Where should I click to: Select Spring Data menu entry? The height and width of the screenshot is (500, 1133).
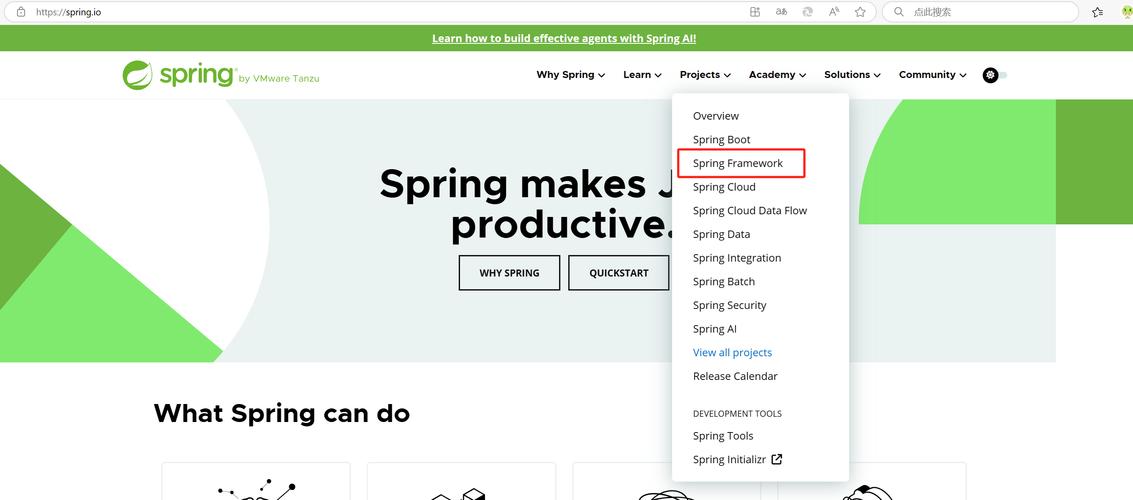[721, 234]
